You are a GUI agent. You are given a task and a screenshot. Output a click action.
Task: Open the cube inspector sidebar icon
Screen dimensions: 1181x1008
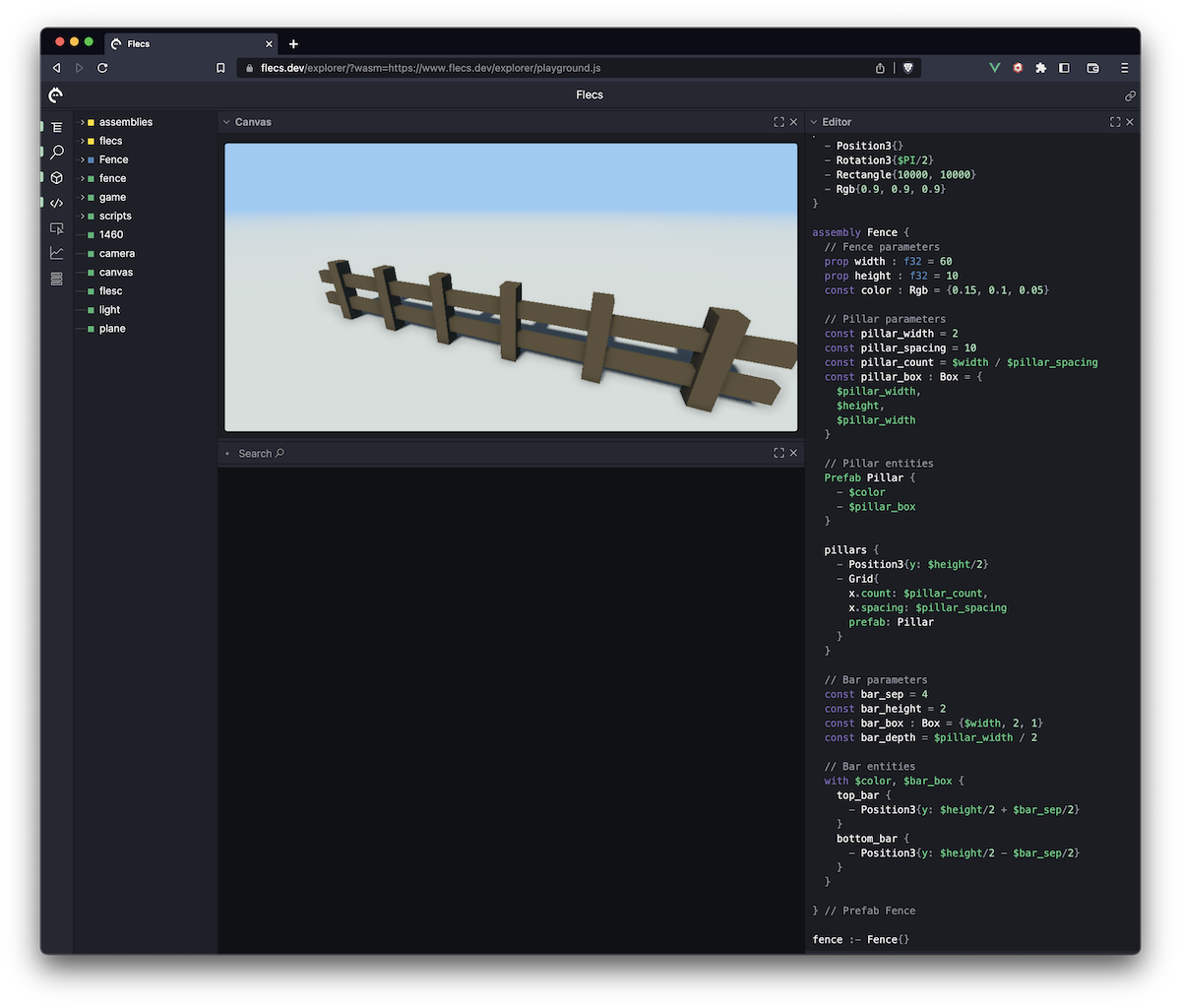(56, 178)
